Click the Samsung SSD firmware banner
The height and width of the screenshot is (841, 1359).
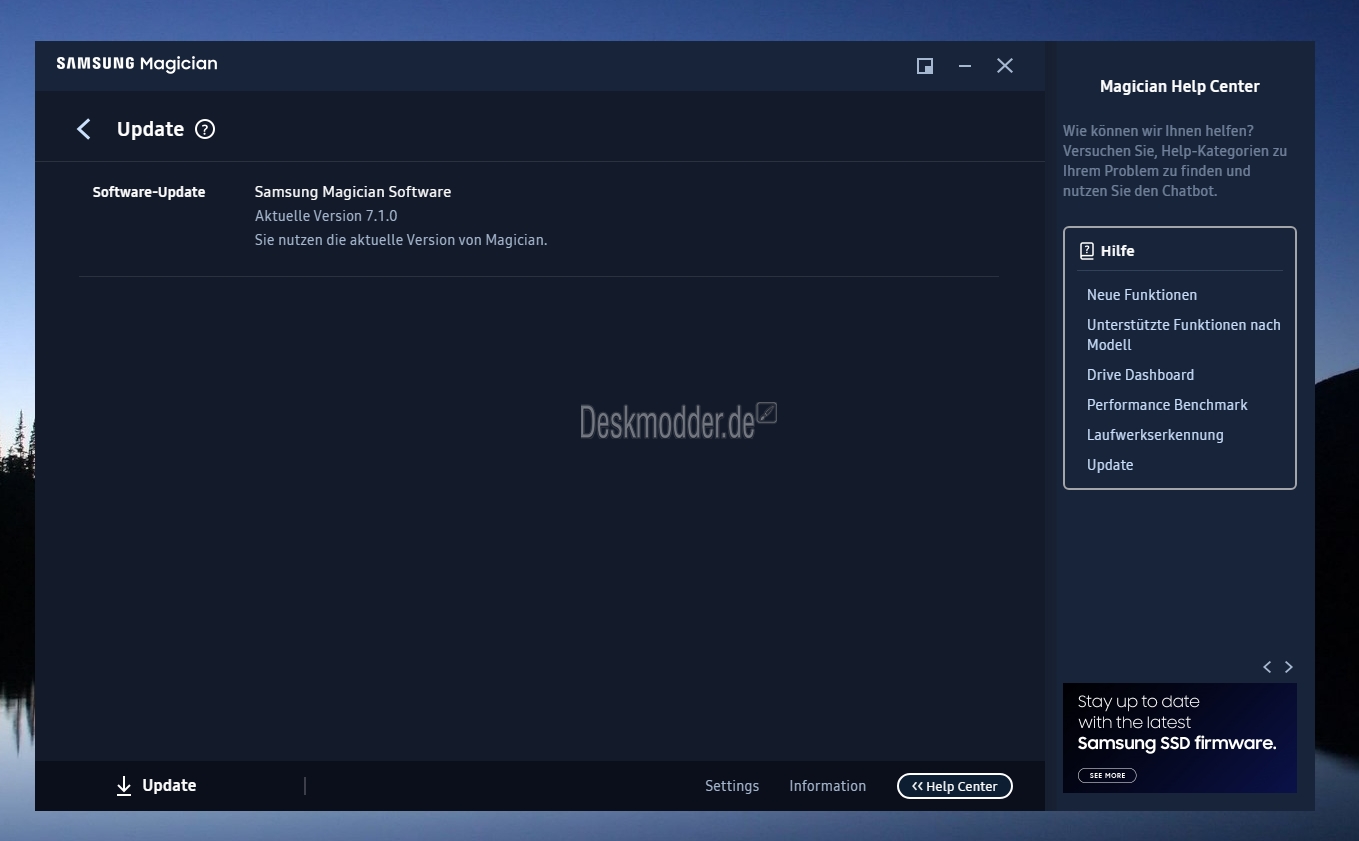point(1180,738)
